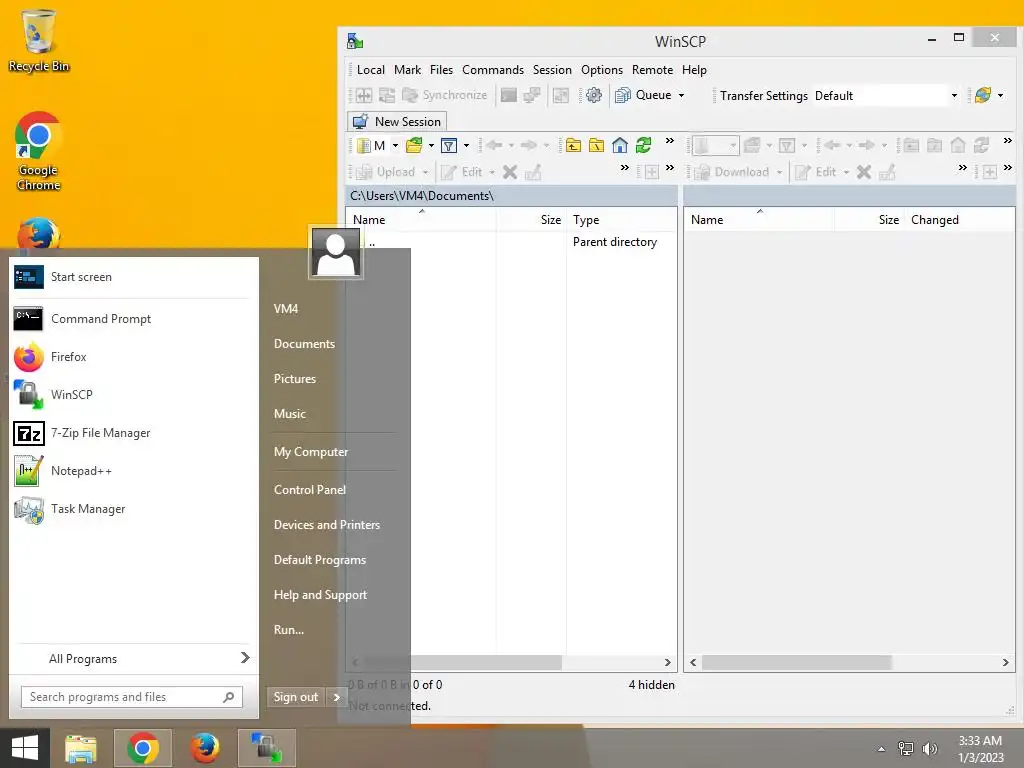
Task: Open Command Prompt from Start menu
Action: 135,319
